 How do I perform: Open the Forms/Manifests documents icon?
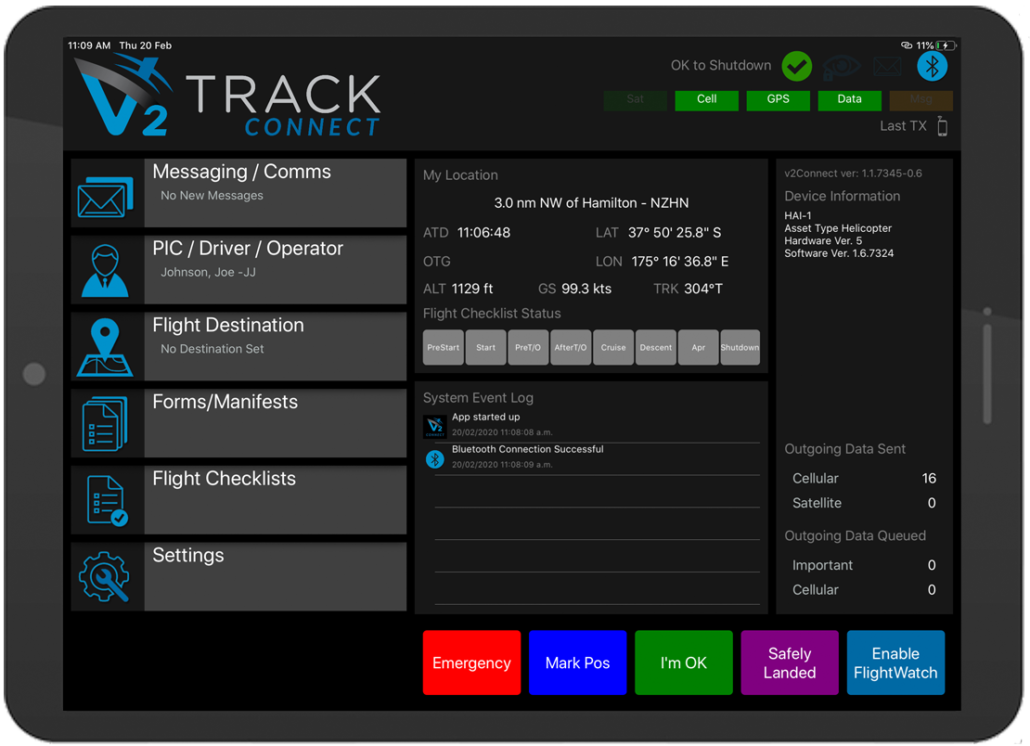[106, 424]
